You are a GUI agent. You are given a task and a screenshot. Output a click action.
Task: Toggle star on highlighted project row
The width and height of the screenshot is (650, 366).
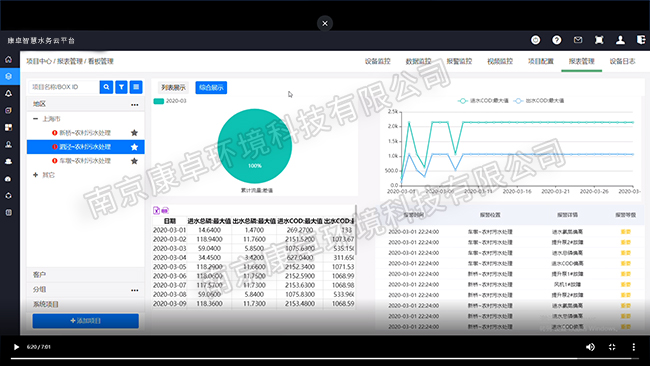tap(134, 147)
